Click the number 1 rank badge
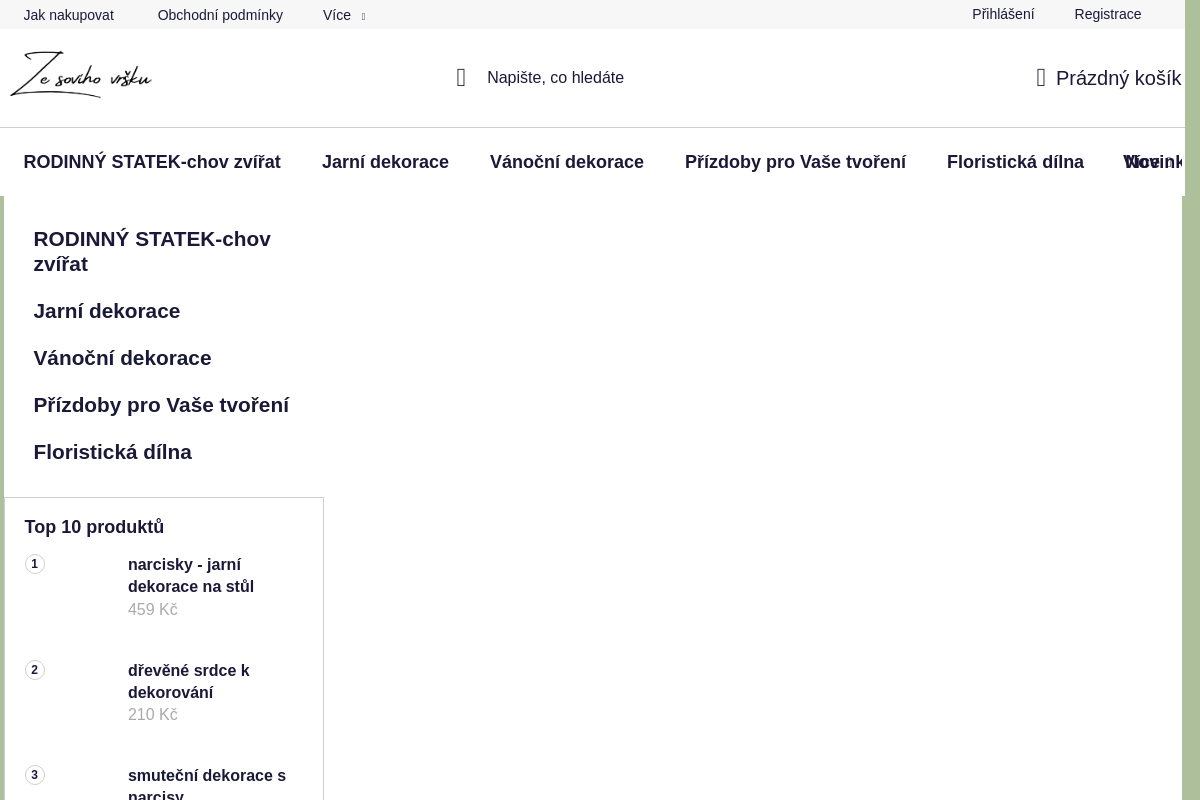Viewport: 1200px width, 800px height. pos(35,565)
